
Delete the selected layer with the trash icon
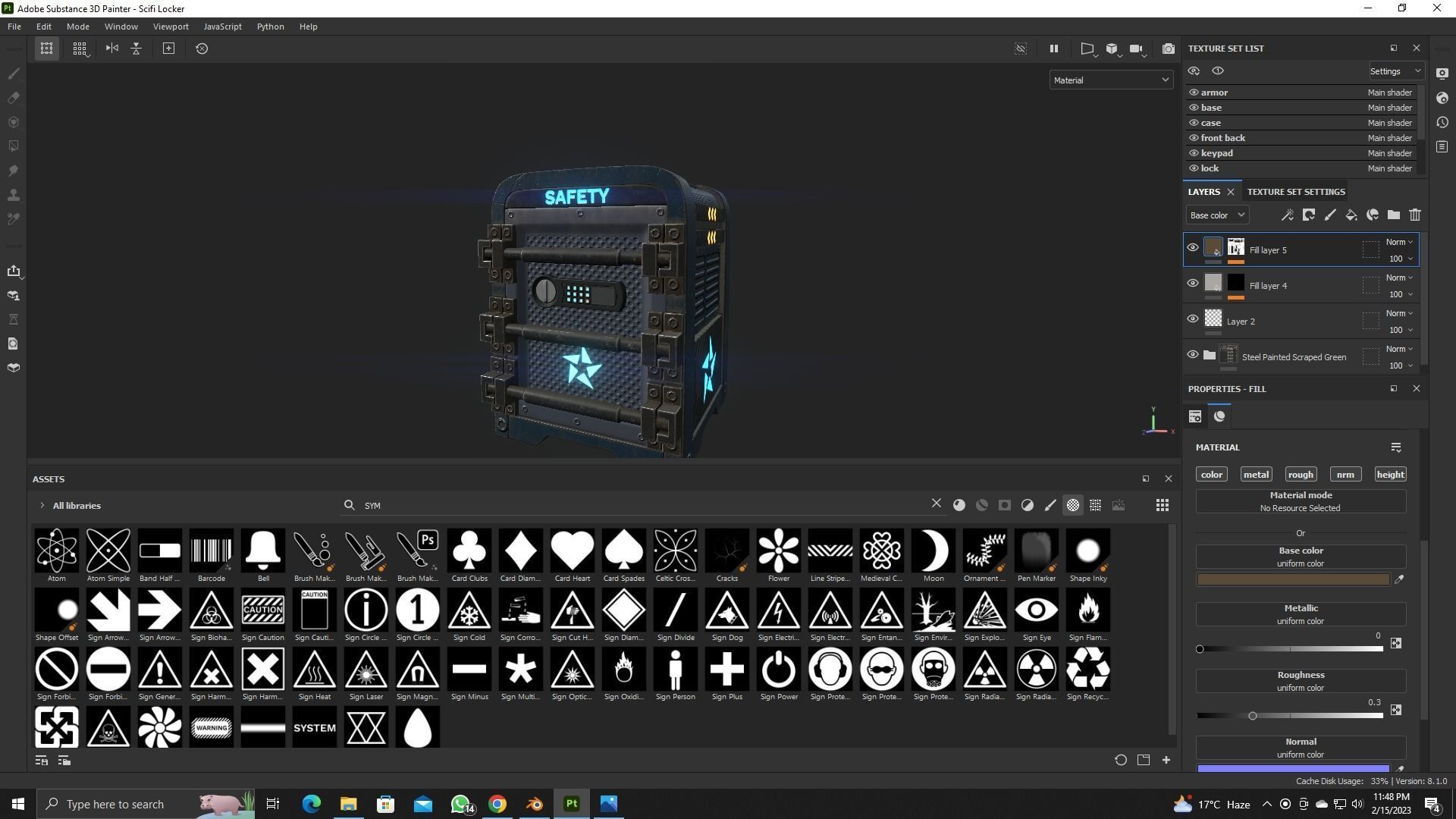pyautogui.click(x=1415, y=215)
